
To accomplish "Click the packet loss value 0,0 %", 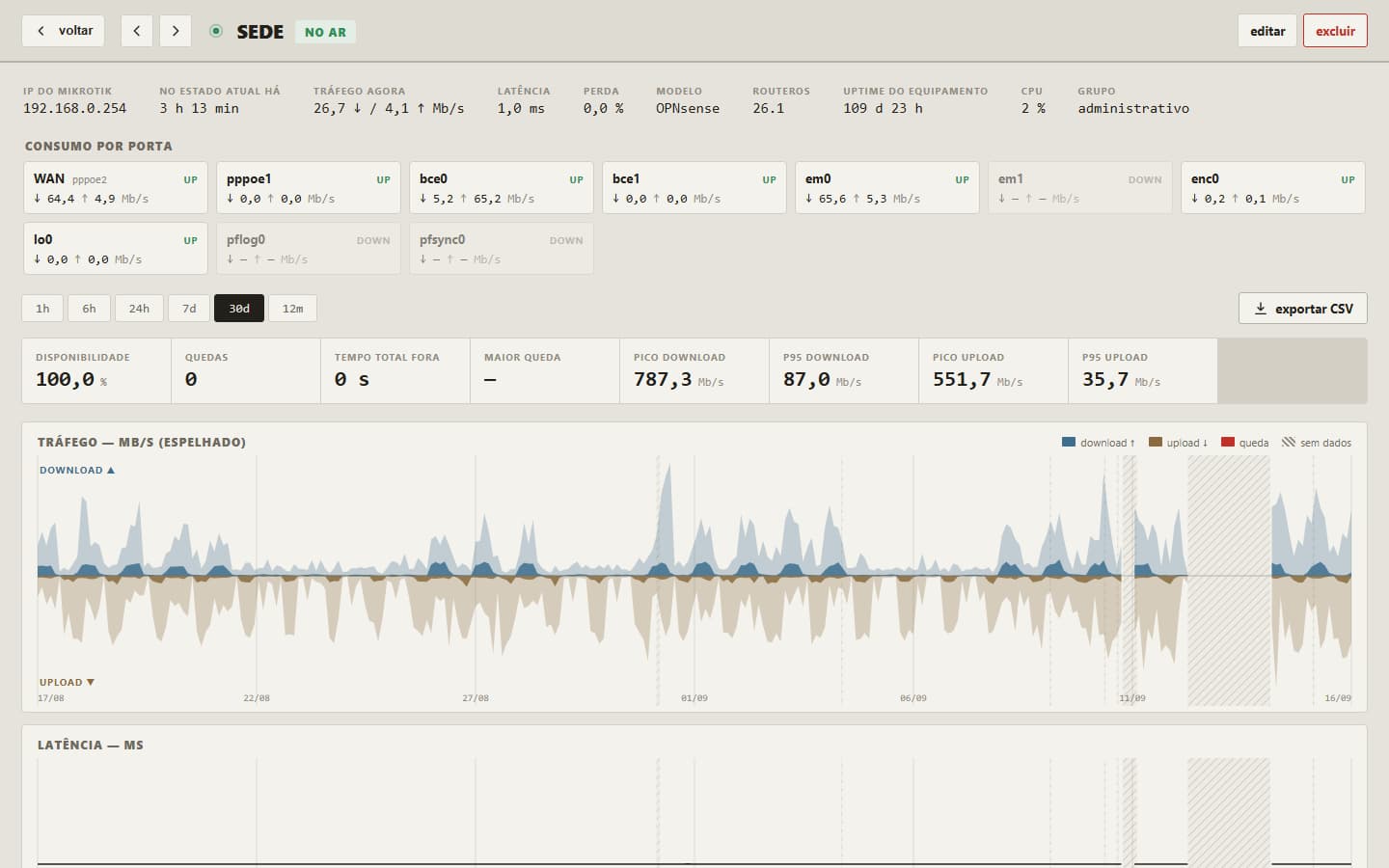I will coord(603,108).
